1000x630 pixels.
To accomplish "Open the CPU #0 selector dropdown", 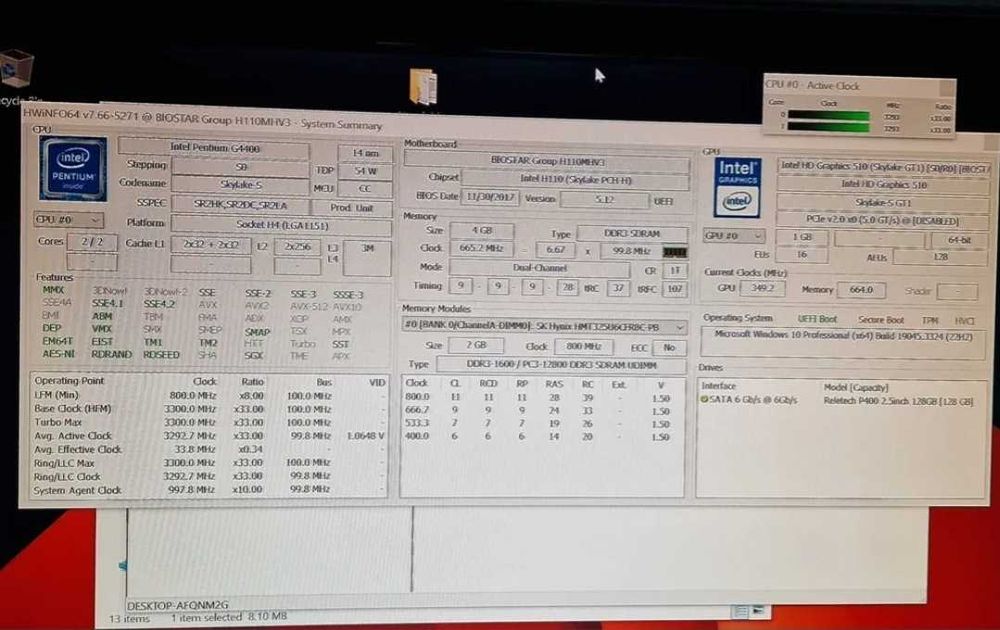I will (69, 220).
